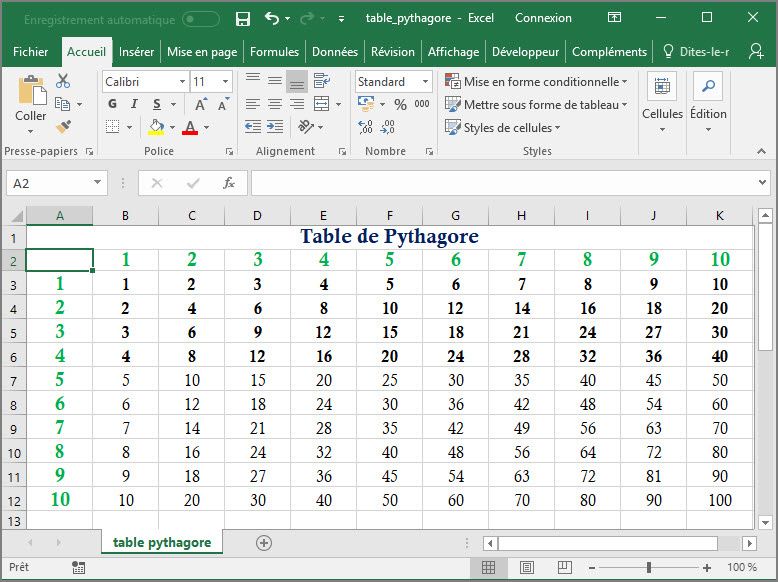Wrap text automatically icon
This screenshot has height=582, width=778.
(322, 81)
